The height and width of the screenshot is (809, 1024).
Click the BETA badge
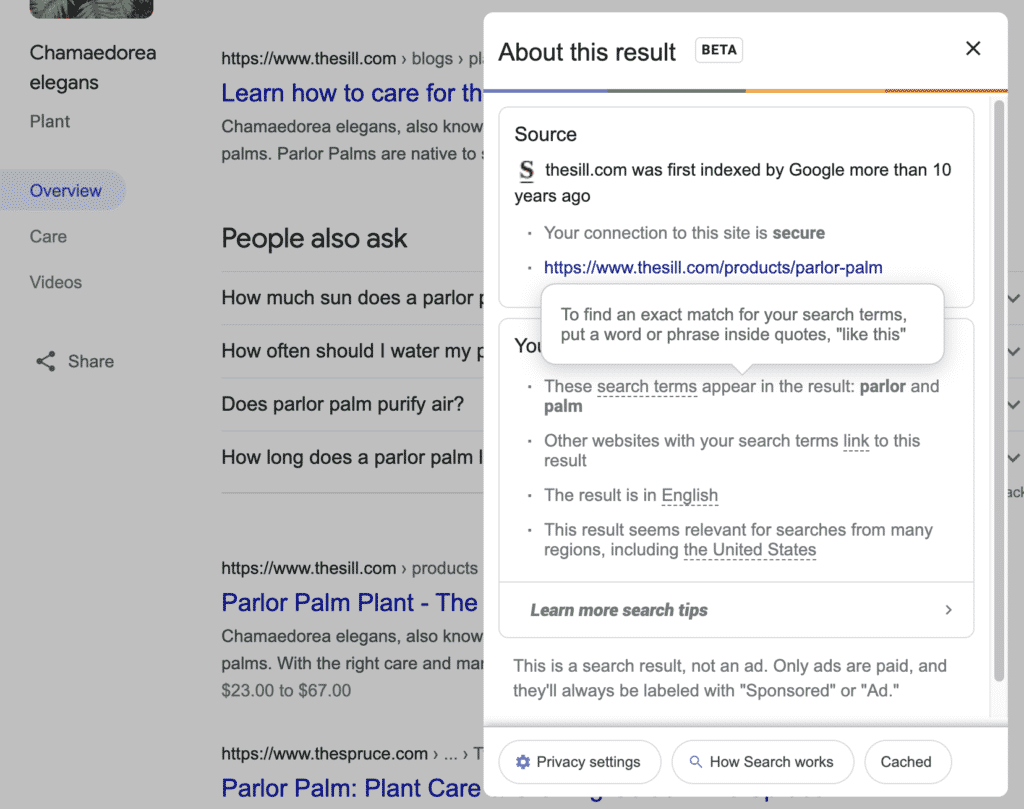coord(718,50)
